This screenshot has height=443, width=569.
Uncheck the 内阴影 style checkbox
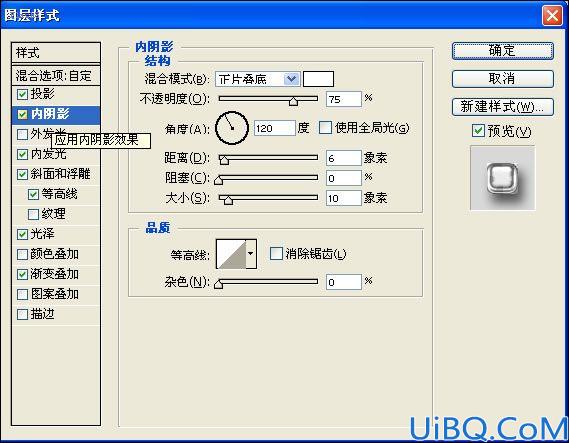(22, 115)
